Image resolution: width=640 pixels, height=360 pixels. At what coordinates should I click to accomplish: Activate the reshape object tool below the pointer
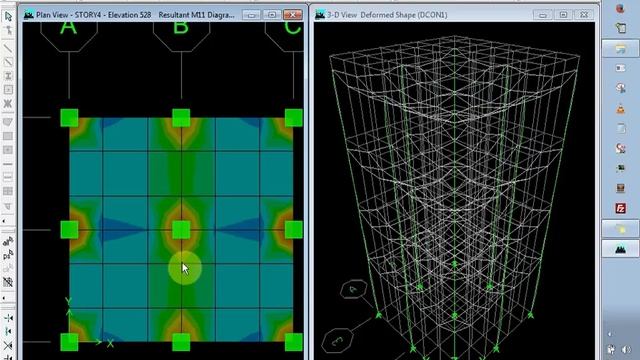click(x=8, y=31)
